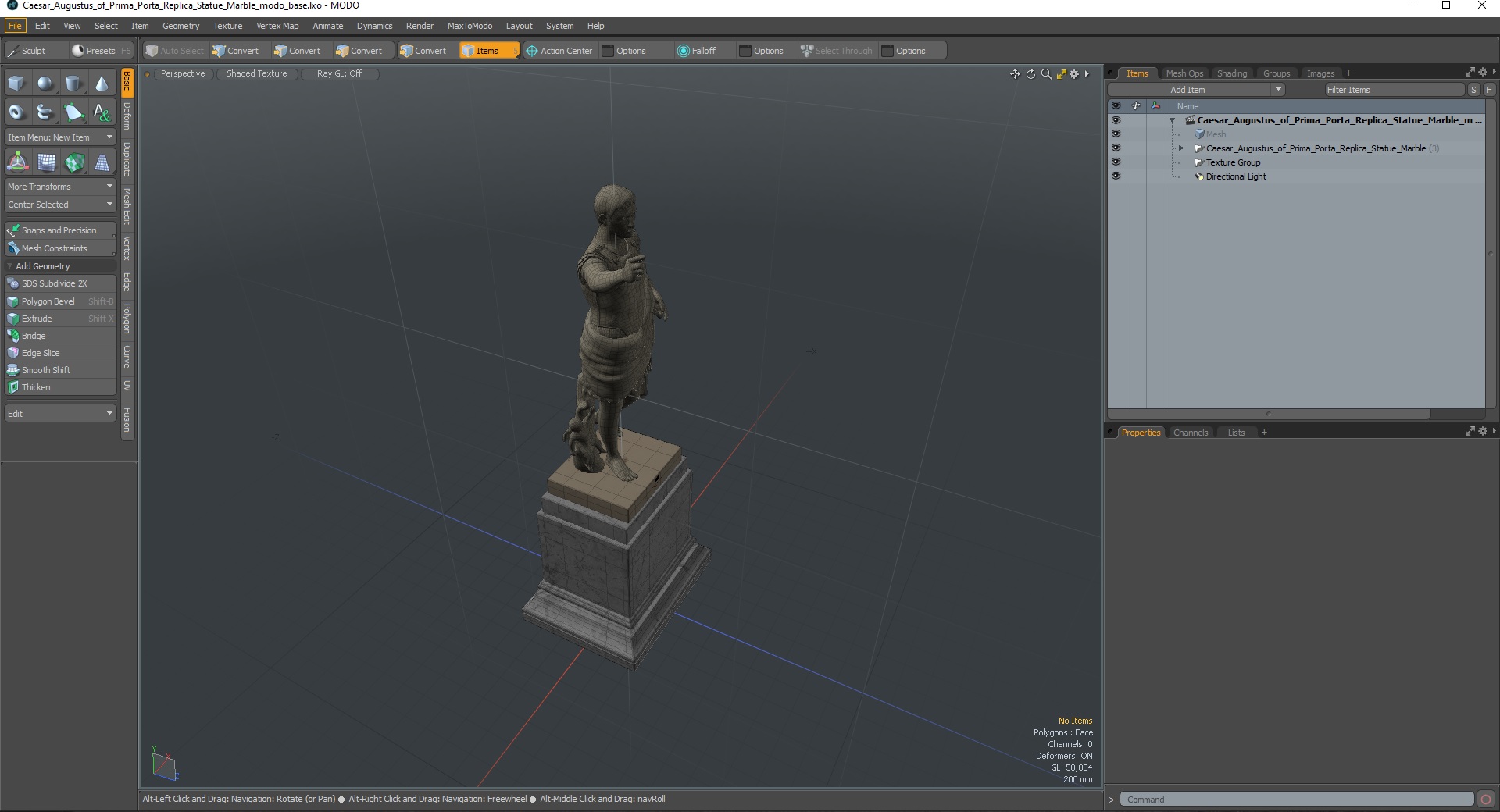
Task: Click the record button beside Command
Action: 1486,800
